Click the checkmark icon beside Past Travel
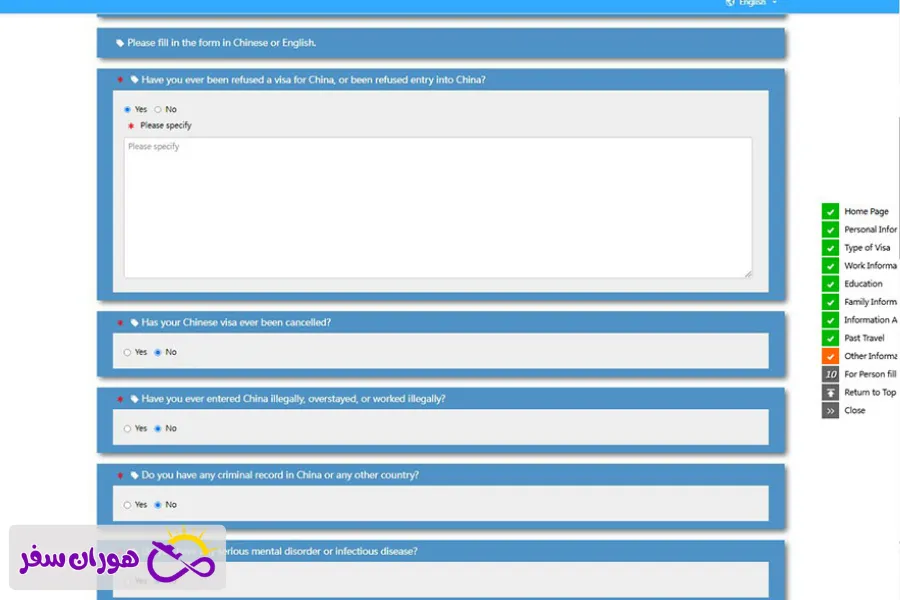The height and width of the screenshot is (600, 900). click(x=830, y=338)
